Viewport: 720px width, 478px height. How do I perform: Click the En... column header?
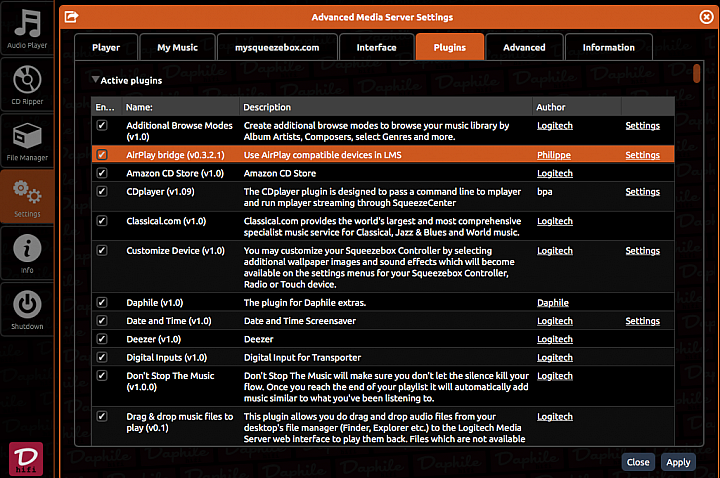pyautogui.click(x=105, y=107)
